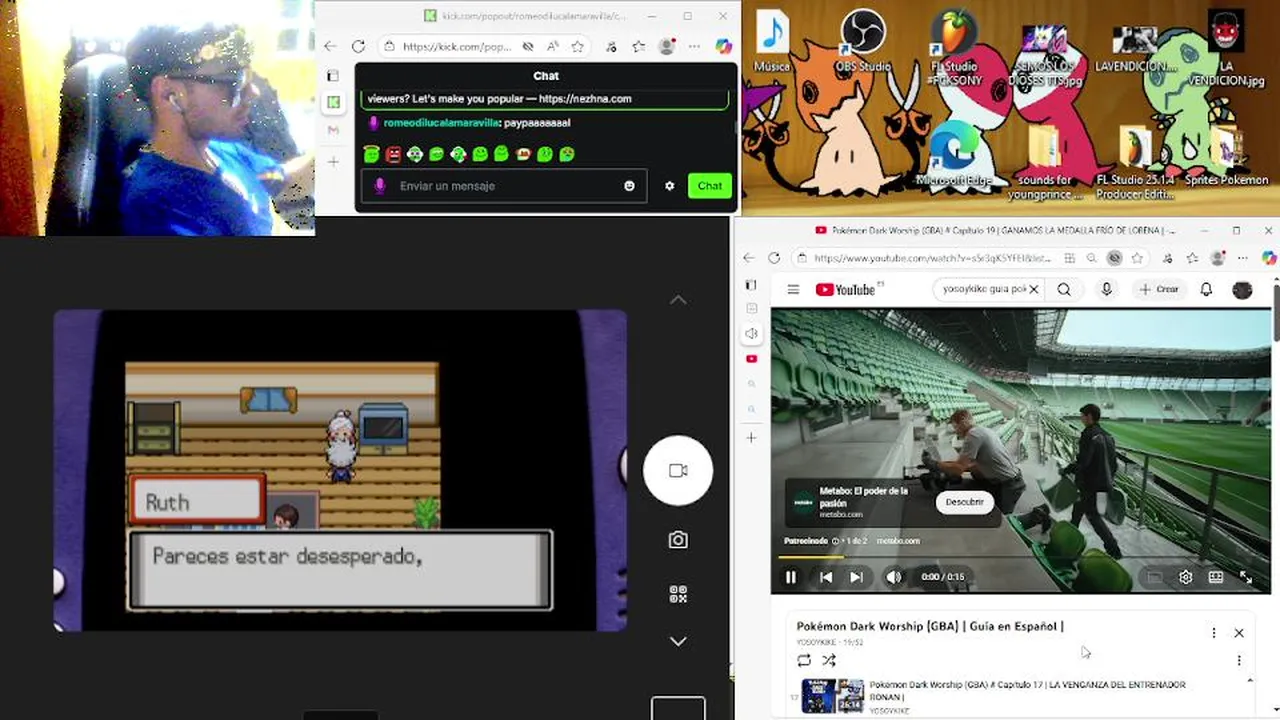
Task: Mute the YouTube player volume
Action: click(x=893, y=577)
